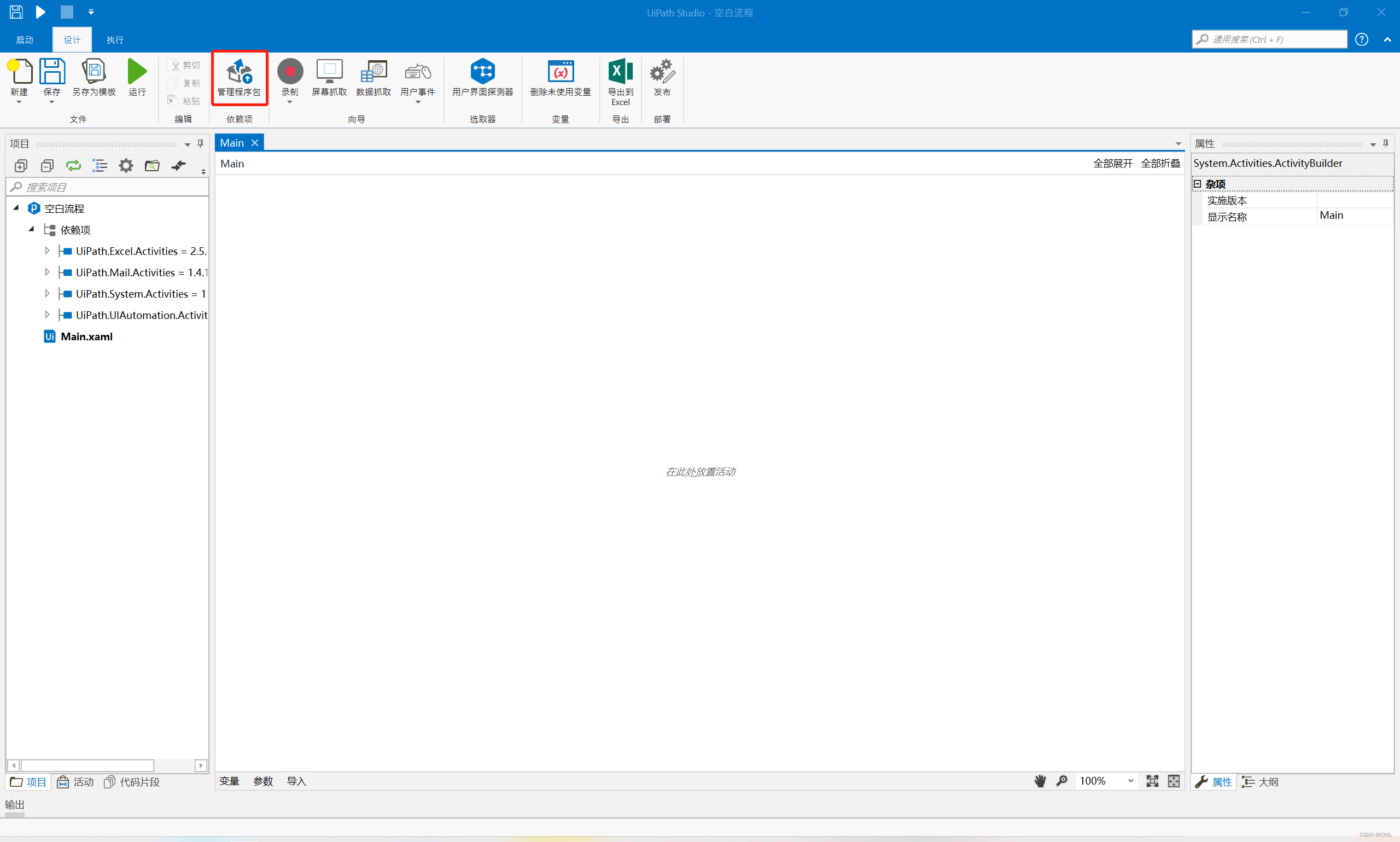Viewport: 1400px width, 842px height.
Task: Click 全部折叠 link
Action: click(1160, 164)
